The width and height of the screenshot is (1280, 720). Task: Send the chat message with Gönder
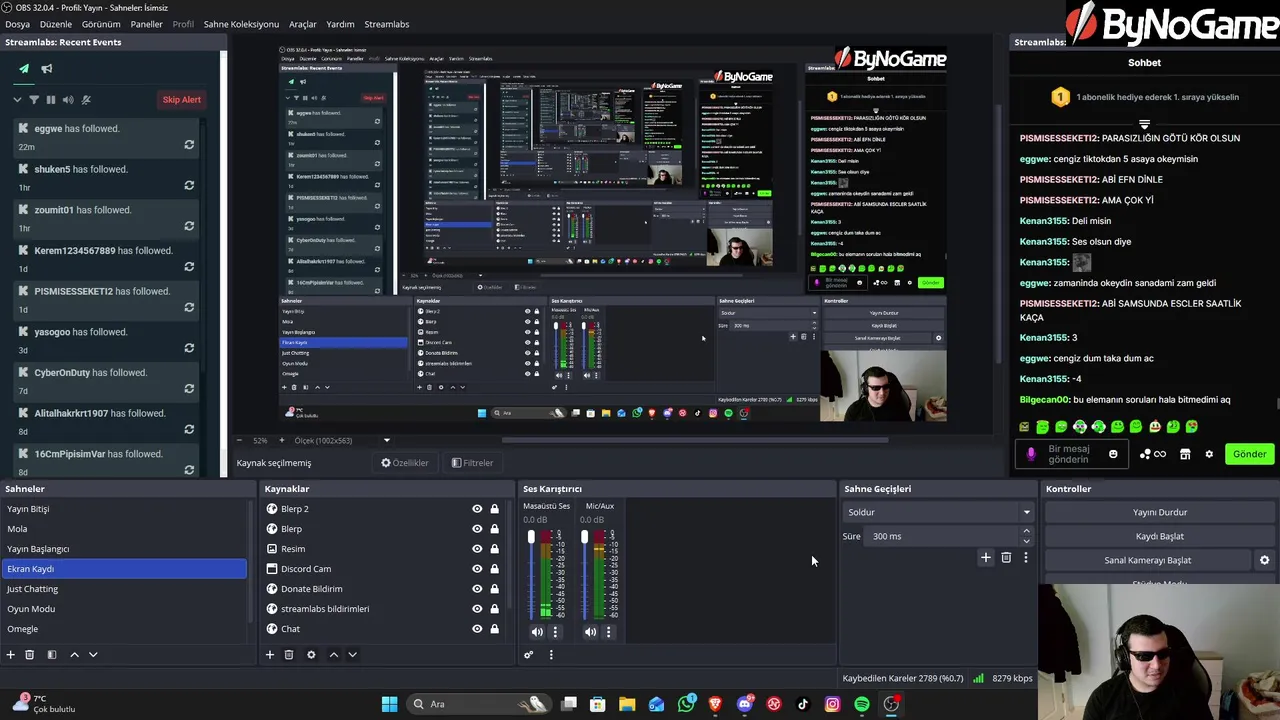1249,454
